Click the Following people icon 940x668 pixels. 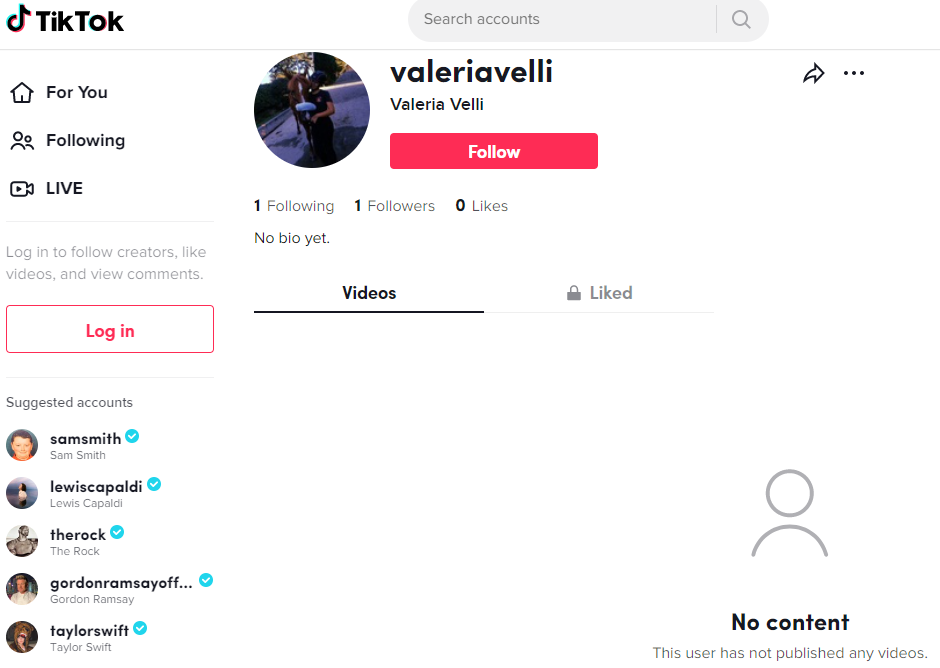pyautogui.click(x=22, y=140)
